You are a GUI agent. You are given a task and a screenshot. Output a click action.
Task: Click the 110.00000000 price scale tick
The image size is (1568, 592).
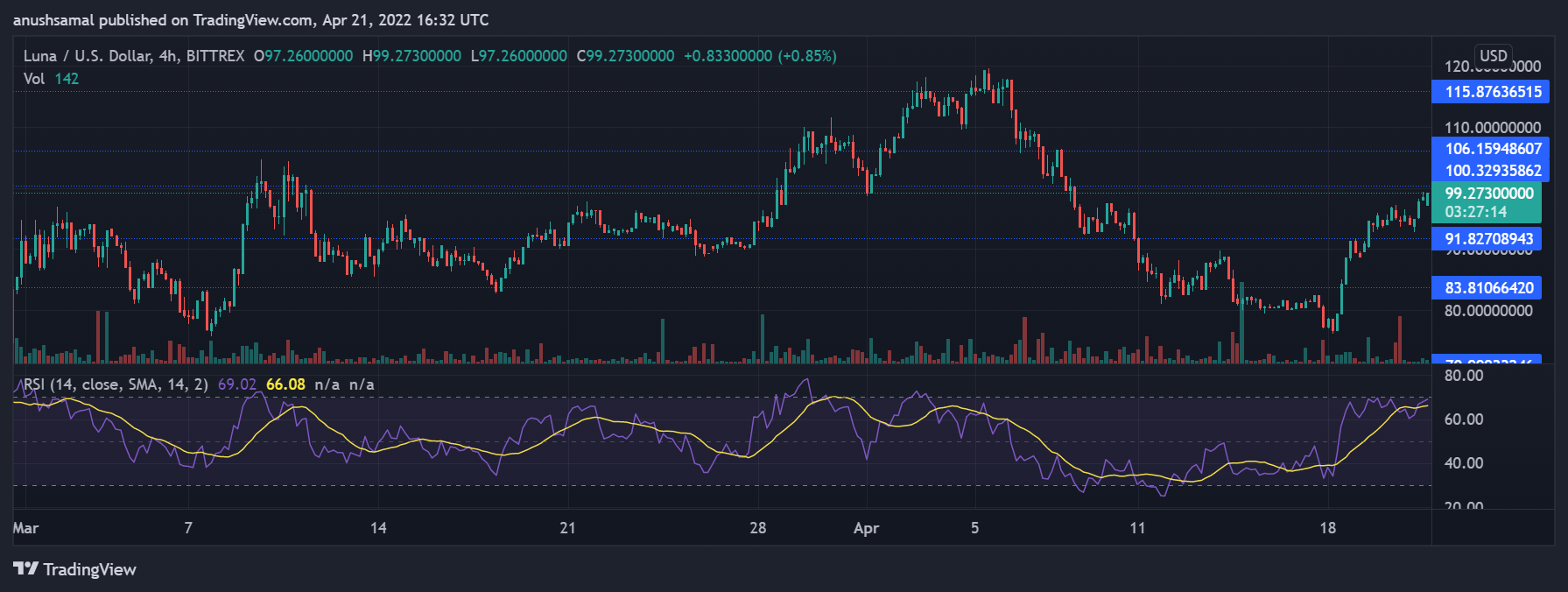pyautogui.click(x=1493, y=128)
